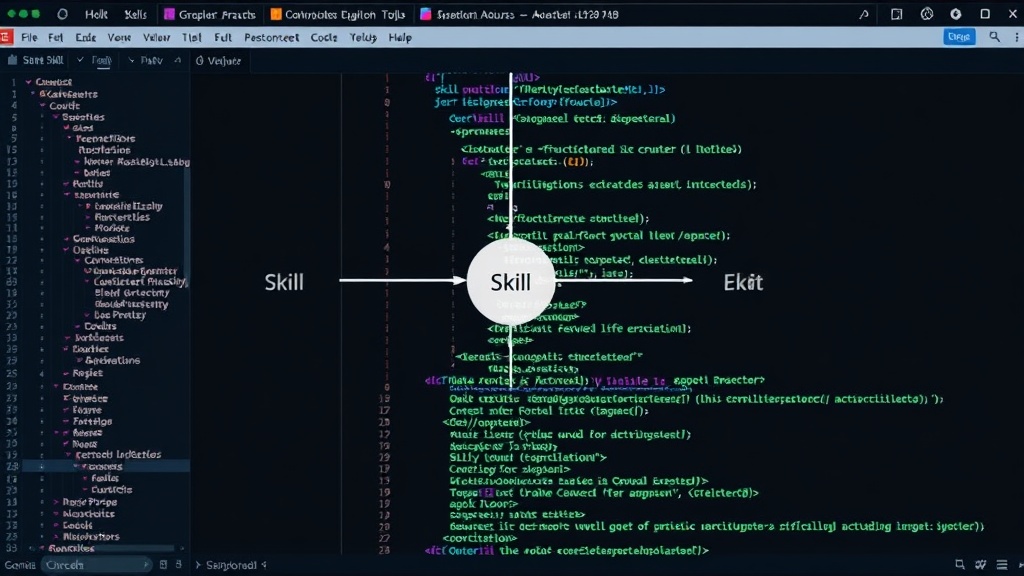Switch to the Conrobtes Egilon Tojls tab
Image resolution: width=1024 pixels, height=576 pixels.
(x=338, y=14)
